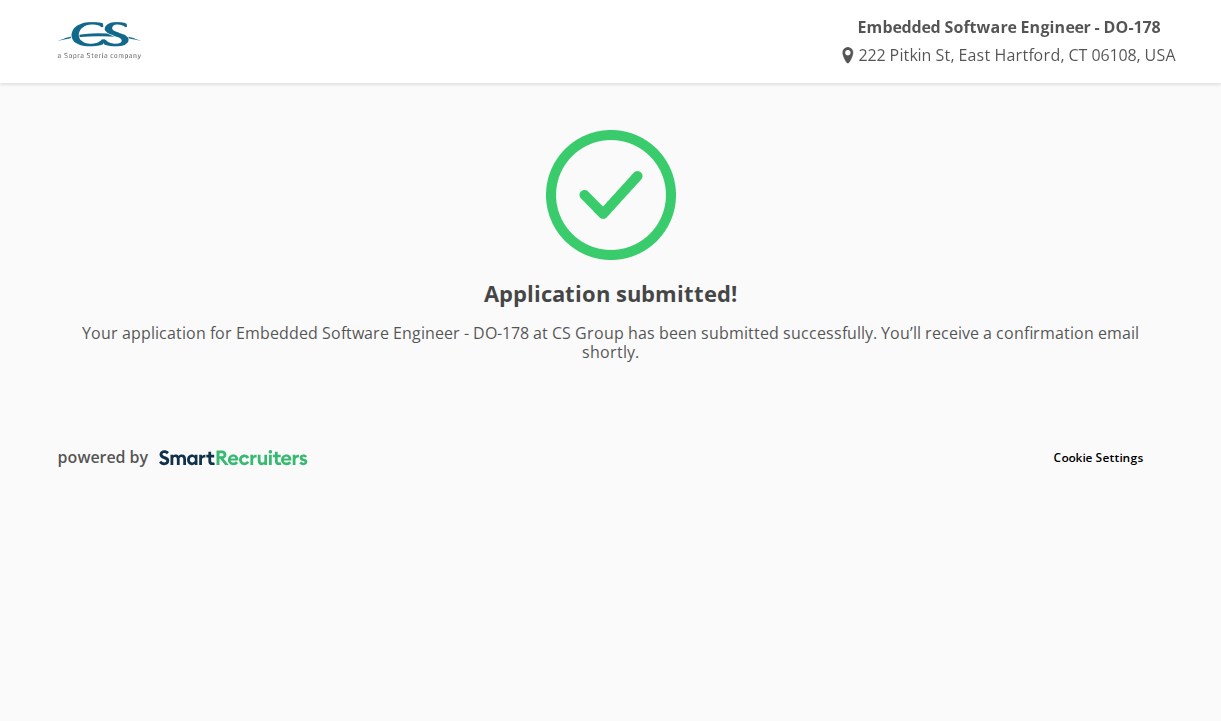Open the SmartRecruiters logo link
The height and width of the screenshot is (721, 1221).
(x=233, y=458)
